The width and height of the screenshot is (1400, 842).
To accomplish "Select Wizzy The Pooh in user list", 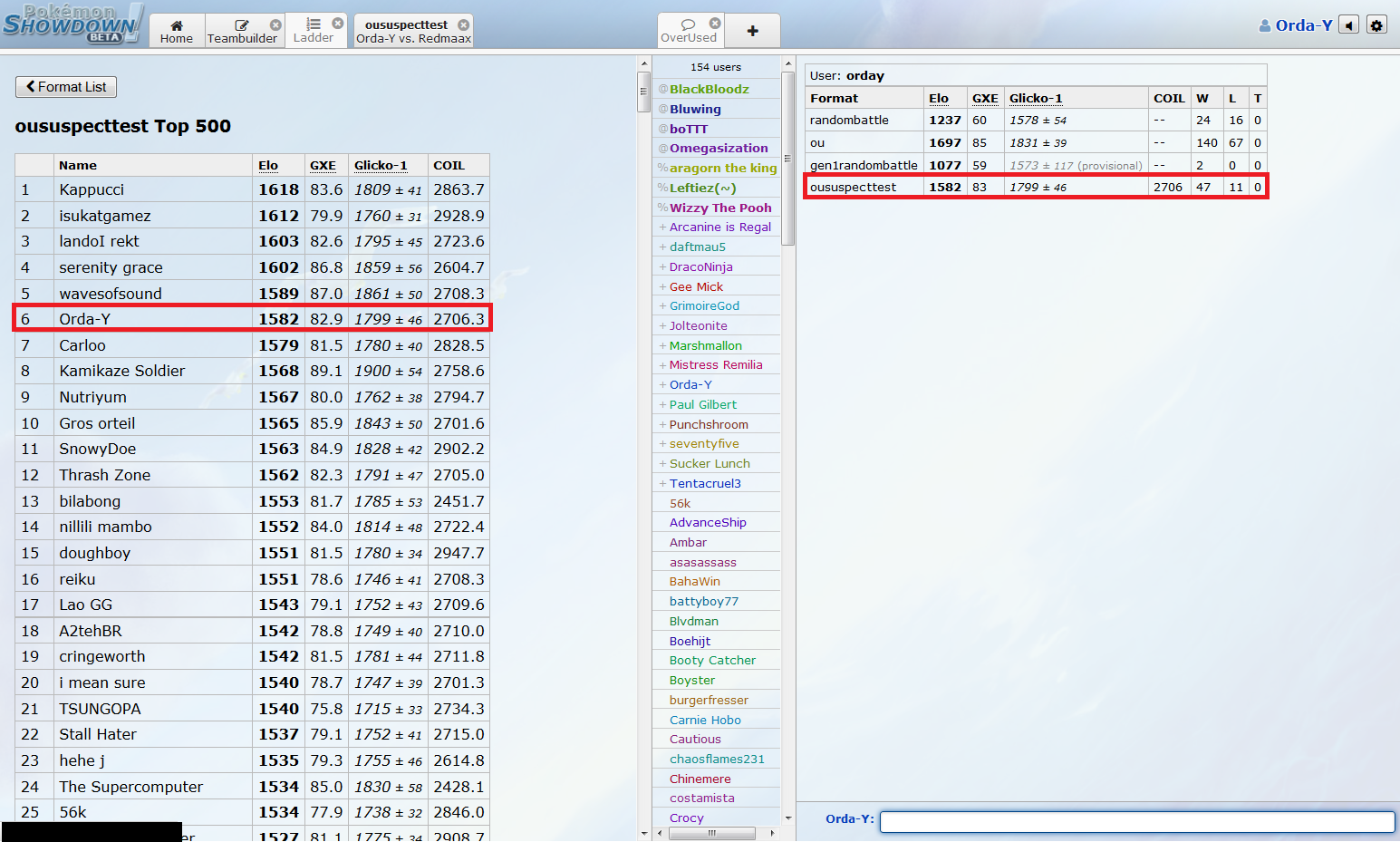I will (x=720, y=208).
